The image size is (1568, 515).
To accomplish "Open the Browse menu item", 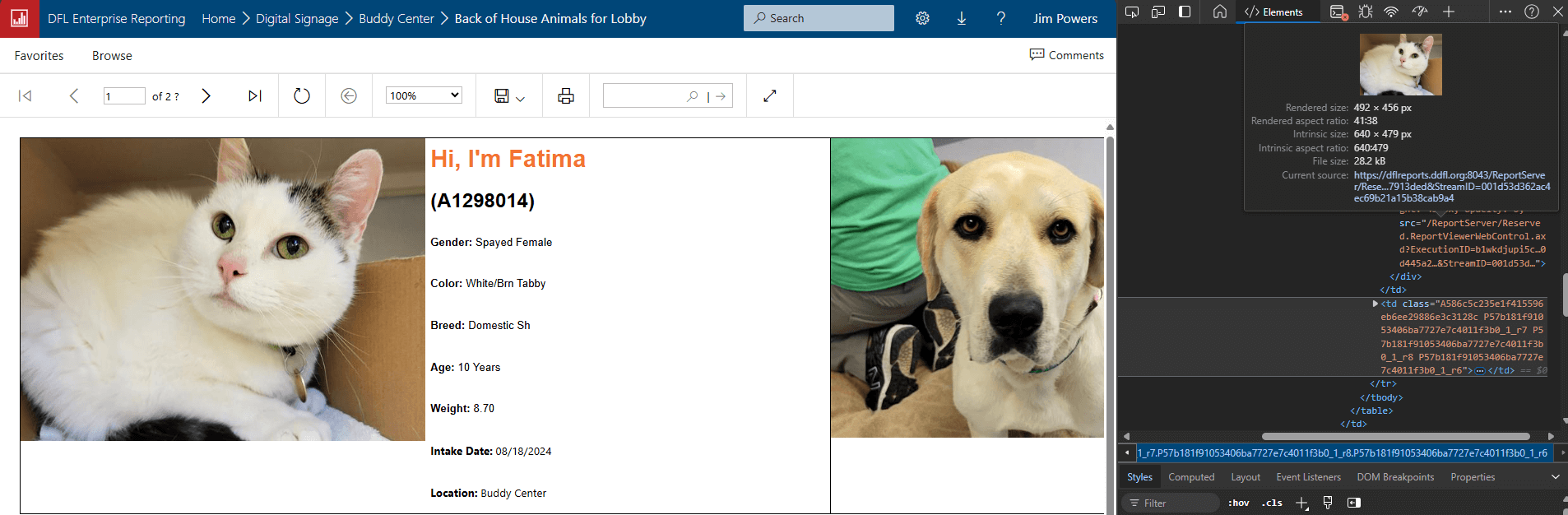I will tap(112, 56).
